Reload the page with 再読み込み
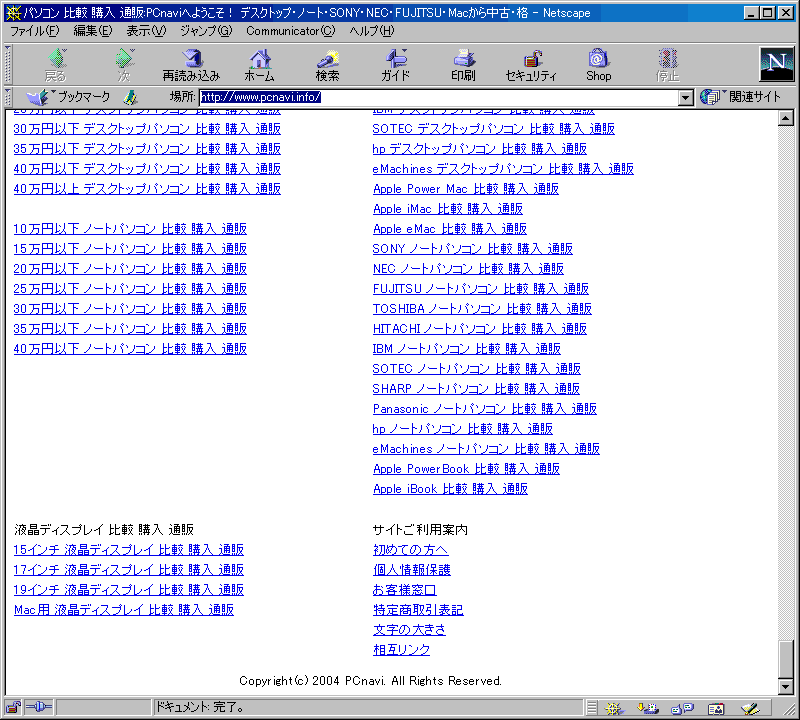The image size is (800, 720). [191, 65]
